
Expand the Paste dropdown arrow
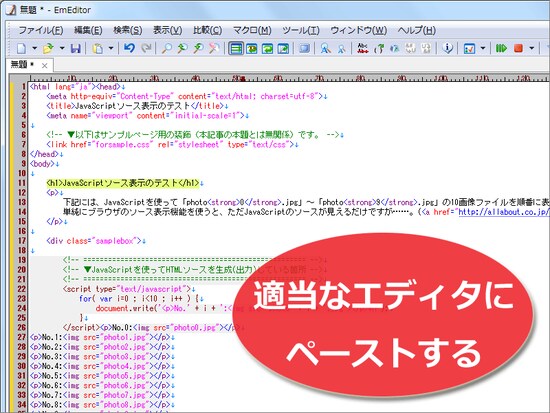(111, 48)
